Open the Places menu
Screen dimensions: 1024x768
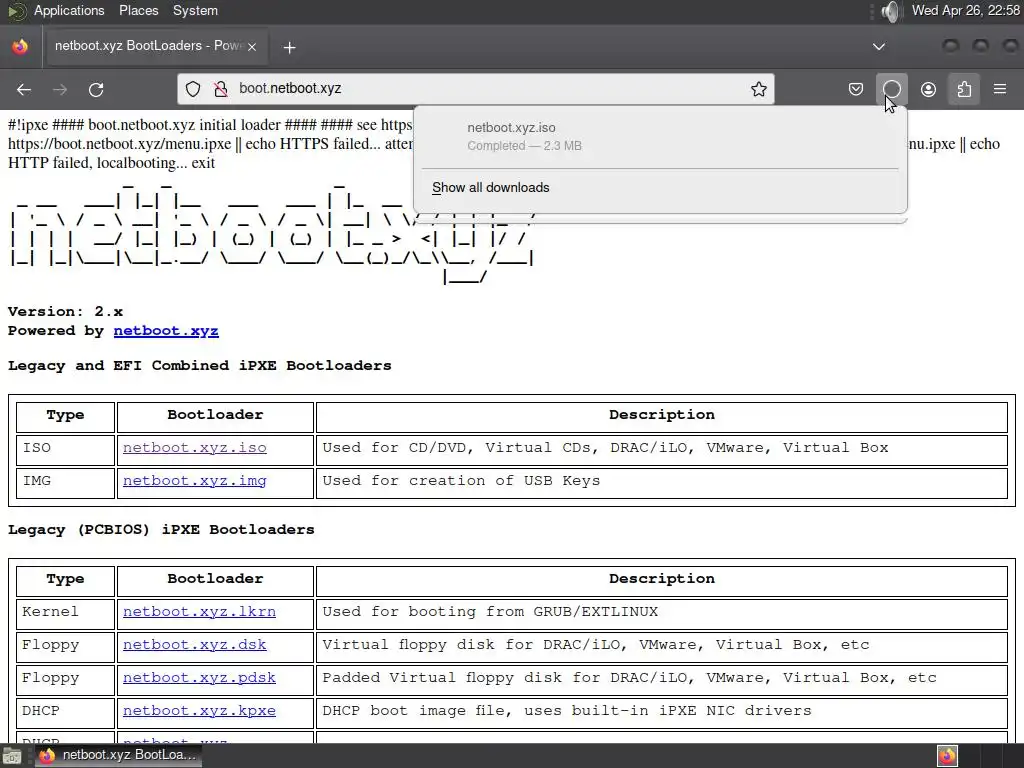point(138,10)
